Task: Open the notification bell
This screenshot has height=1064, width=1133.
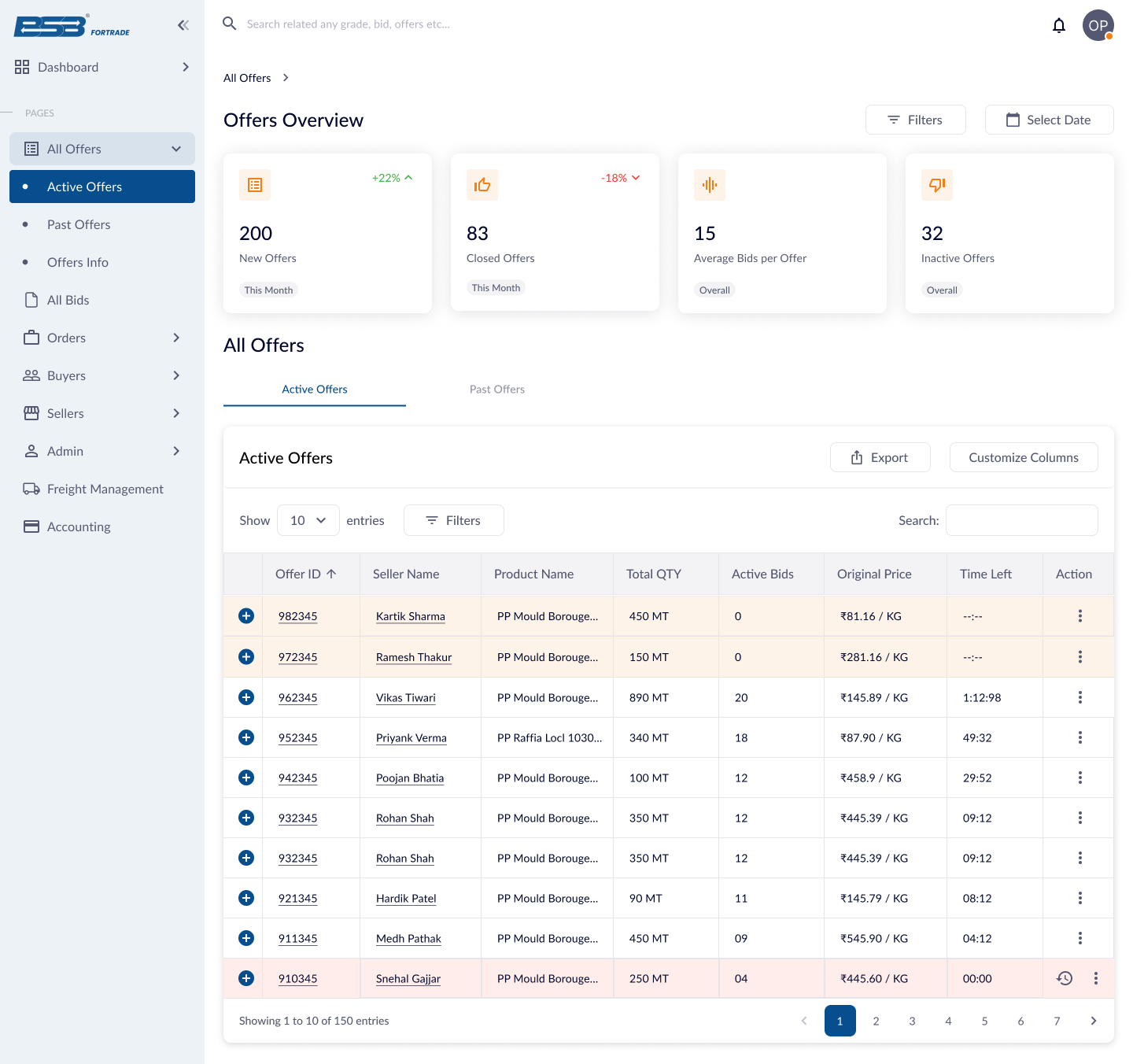Action: click(1059, 25)
